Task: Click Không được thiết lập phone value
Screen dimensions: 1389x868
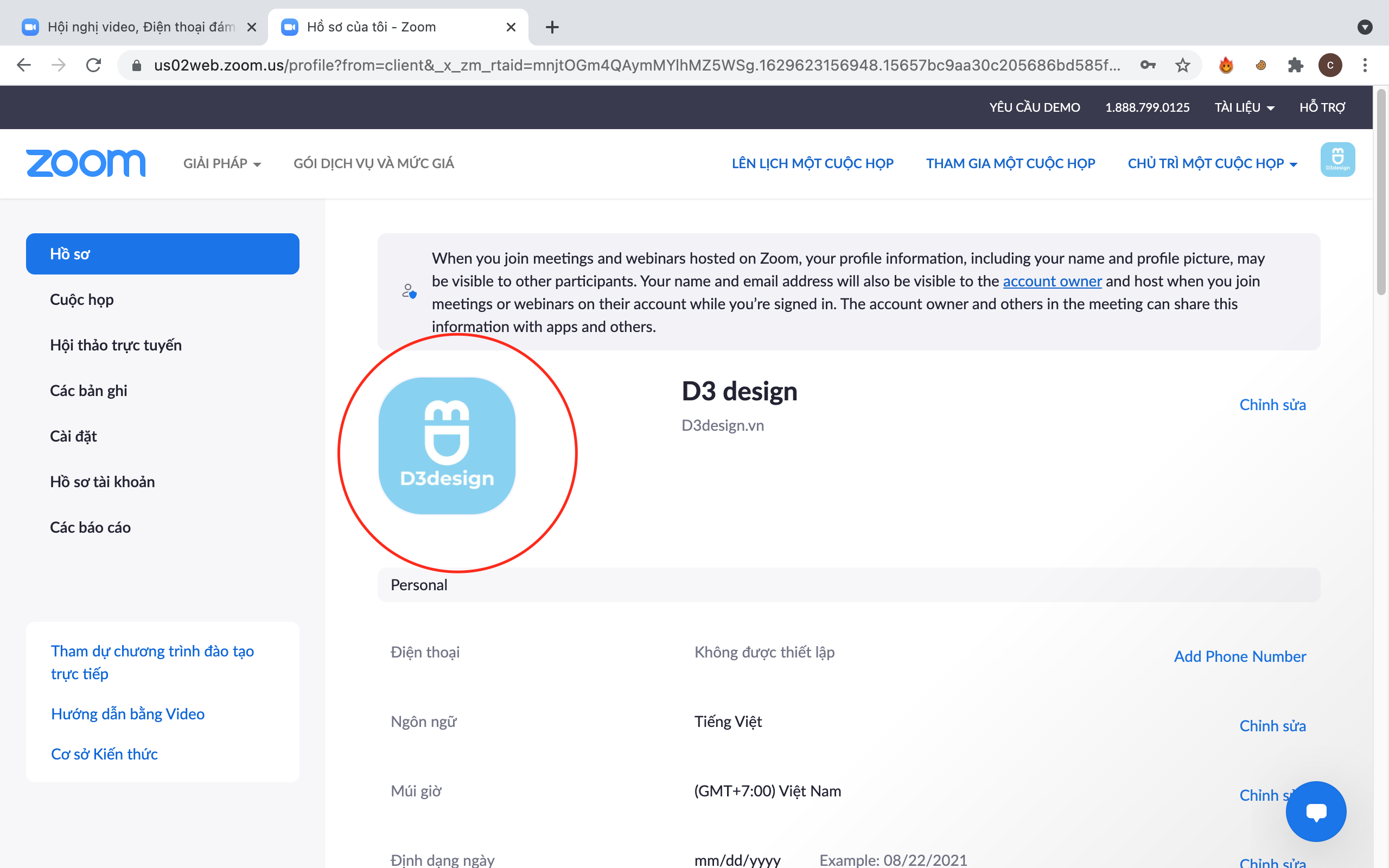Action: [764, 652]
